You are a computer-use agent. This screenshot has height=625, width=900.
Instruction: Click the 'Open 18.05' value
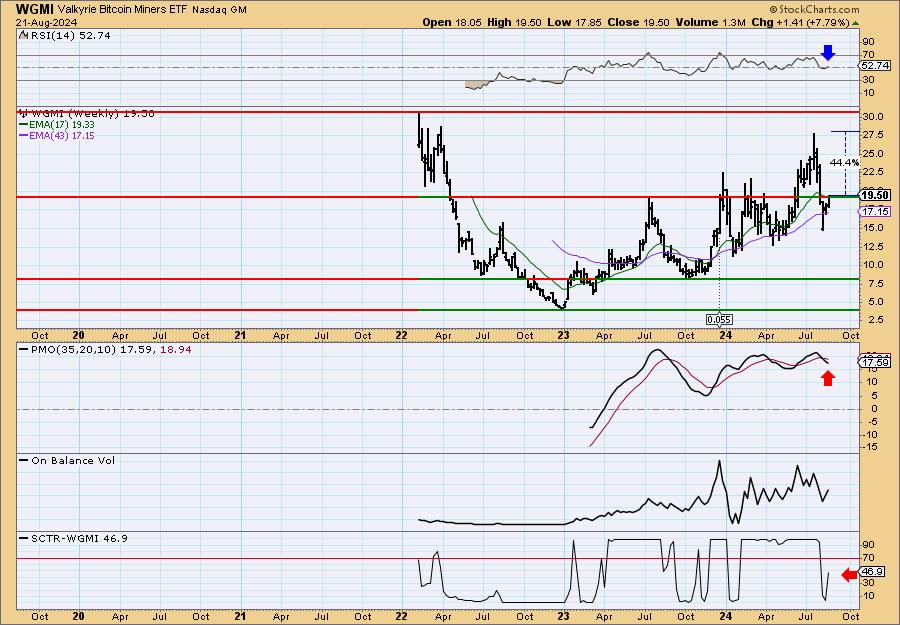click(452, 22)
